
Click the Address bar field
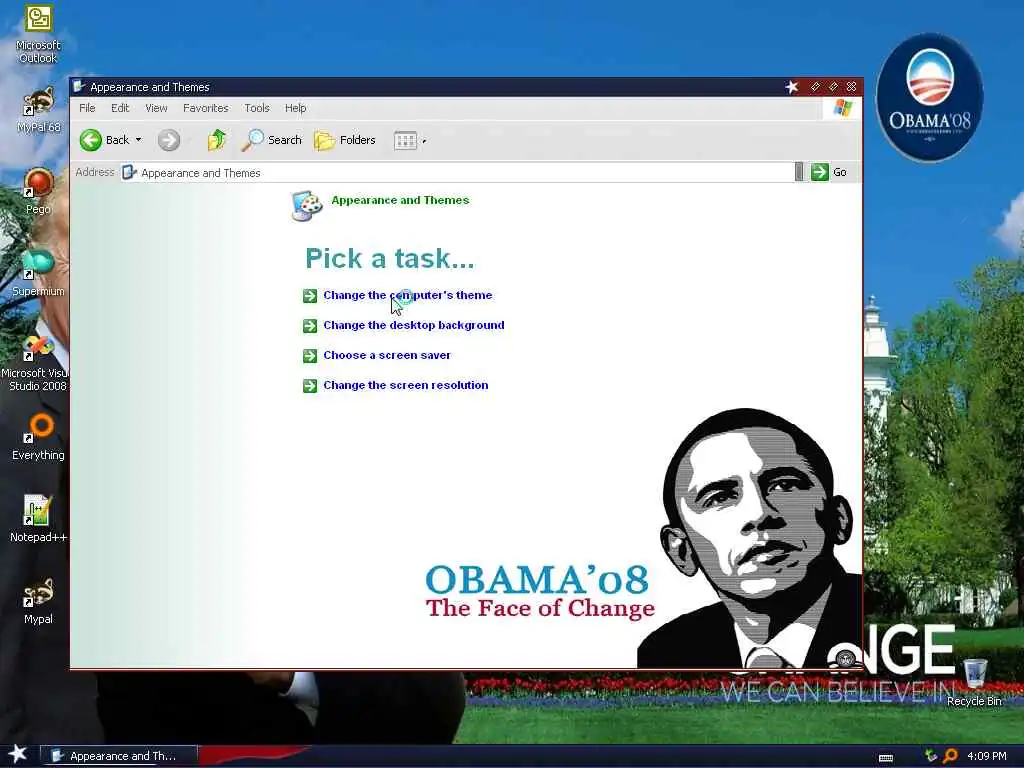tap(457, 172)
